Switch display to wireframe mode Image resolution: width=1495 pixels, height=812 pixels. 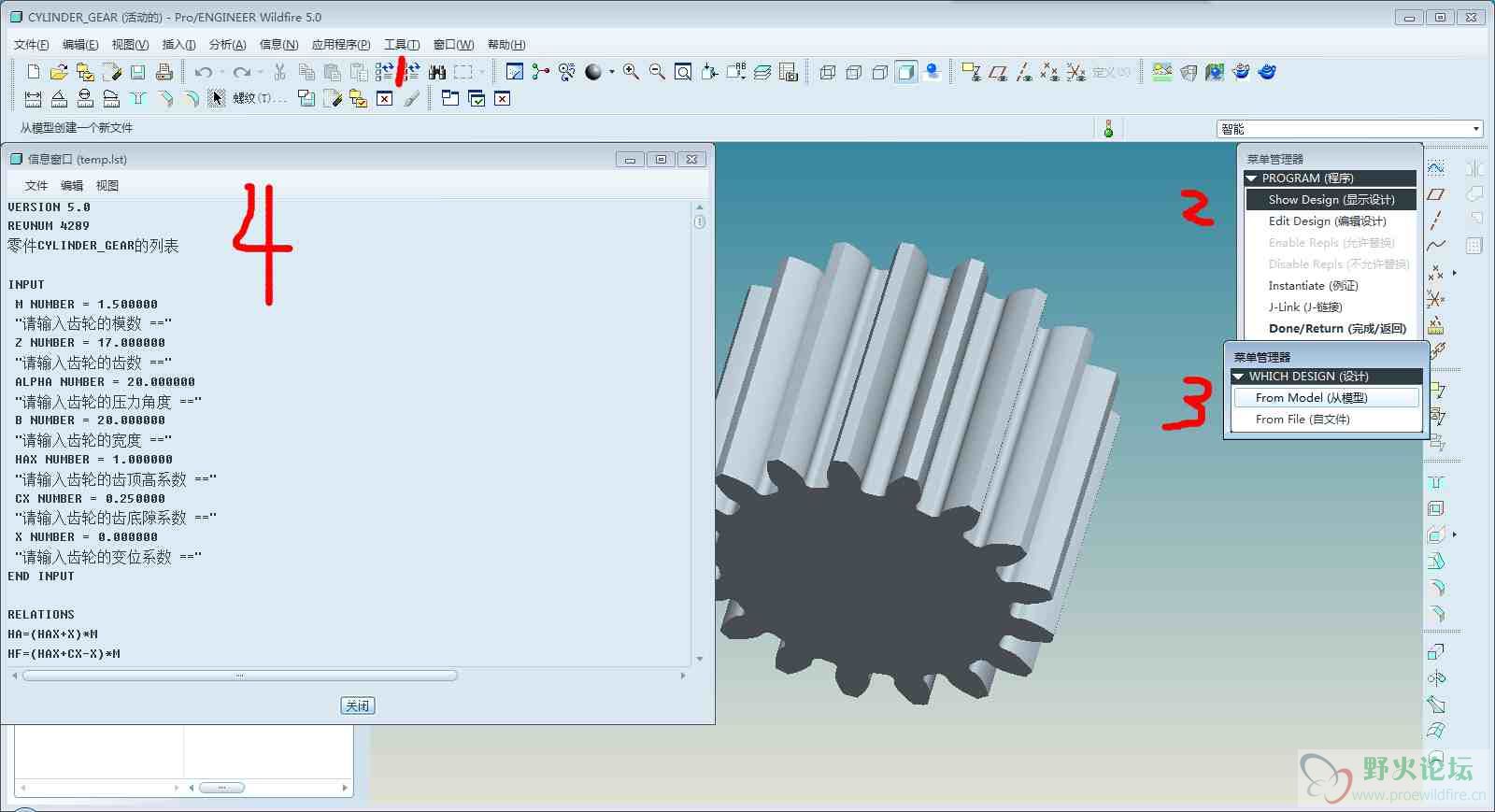pos(827,72)
